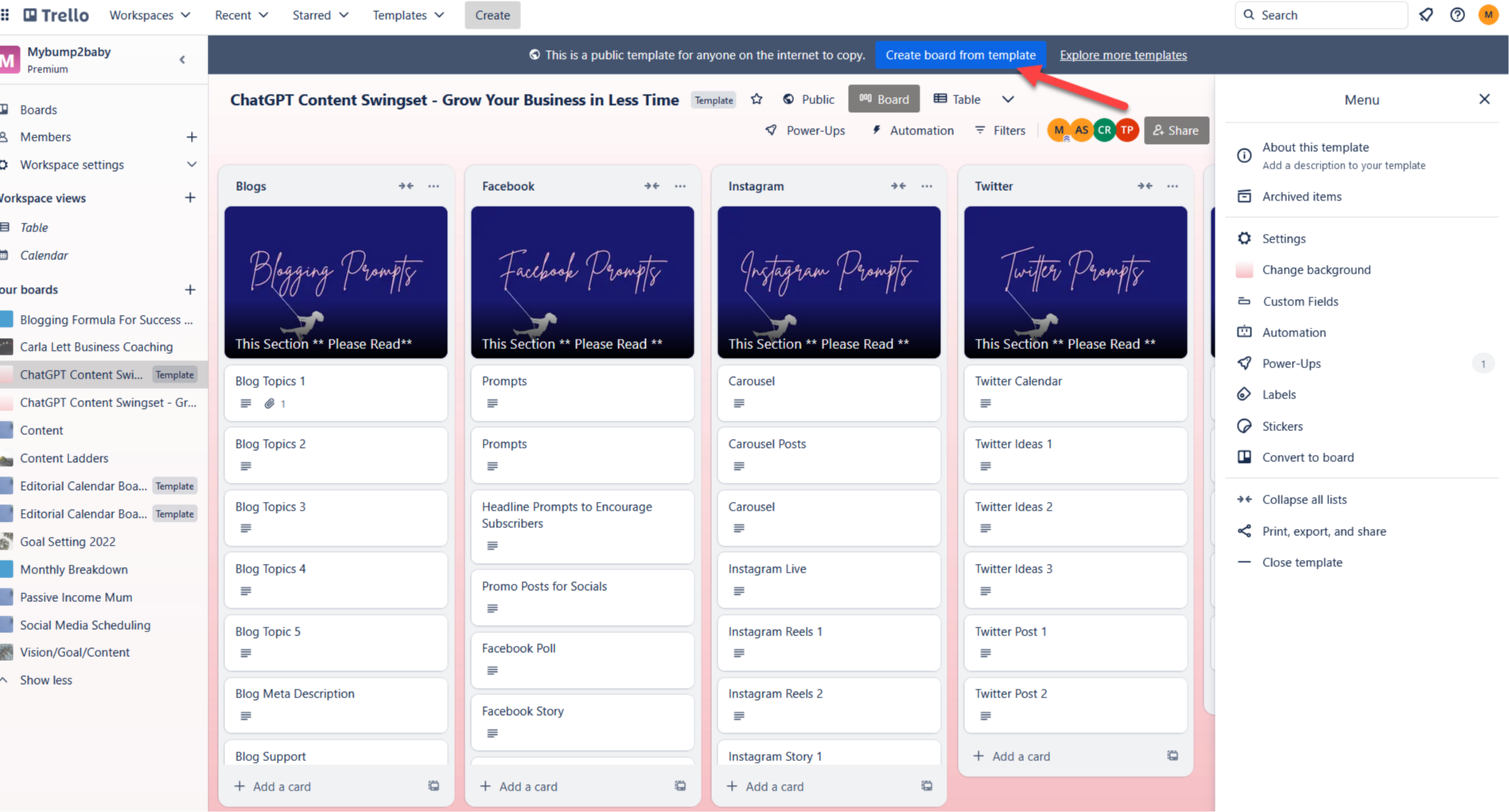Open Instagram list actions menu

[x=927, y=186]
